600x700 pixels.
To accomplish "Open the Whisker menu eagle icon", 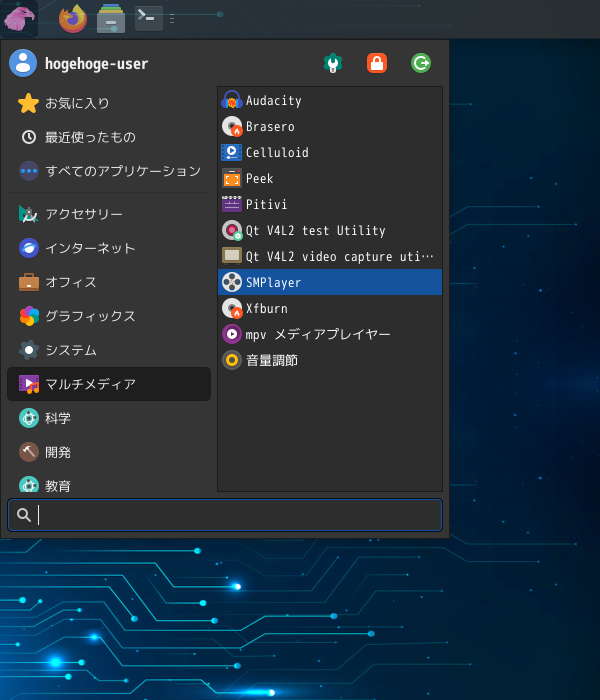I will click(19, 19).
